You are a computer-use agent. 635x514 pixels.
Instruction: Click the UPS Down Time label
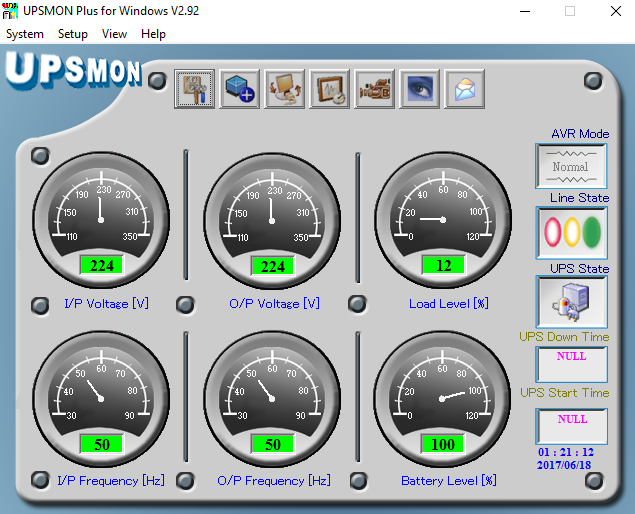coord(564,337)
